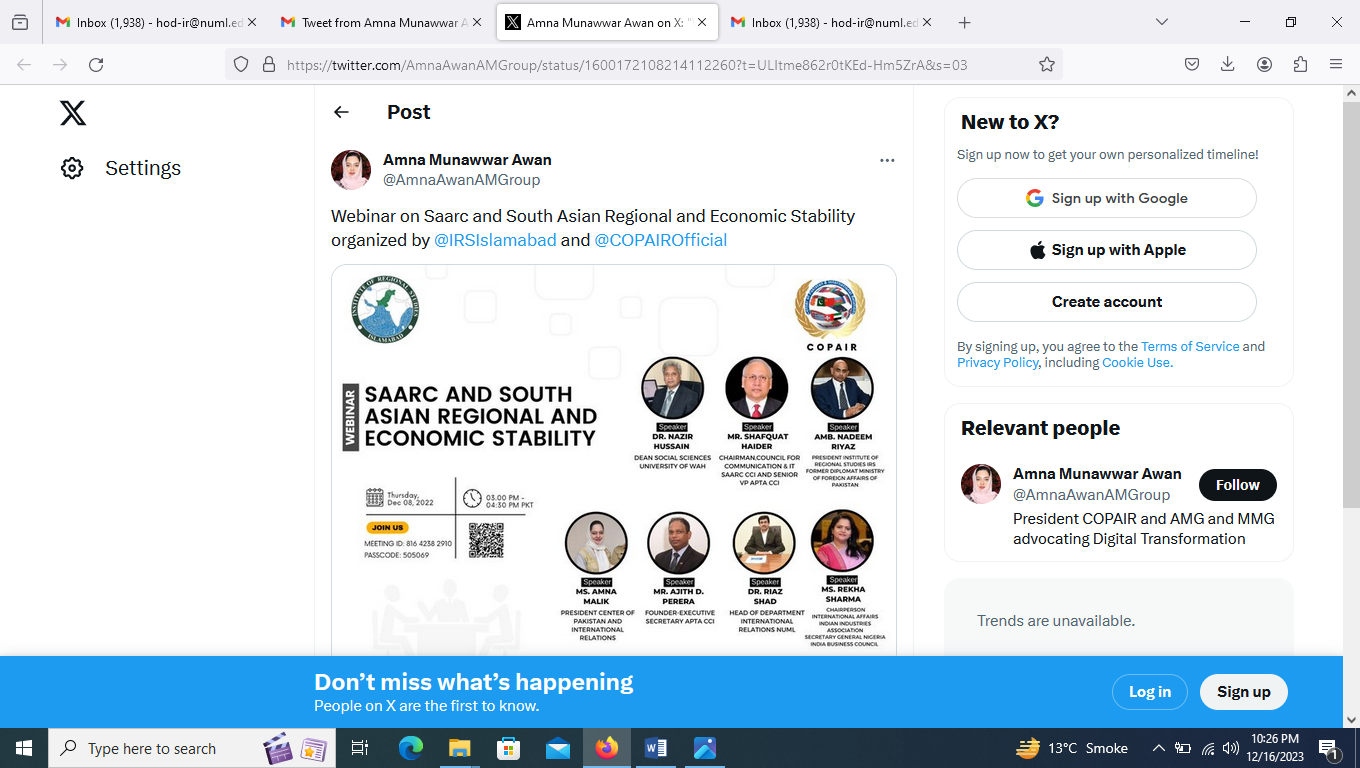Image resolution: width=1360 pixels, height=768 pixels.
Task: Click scrollbar down arrow
Action: pos(1351,719)
